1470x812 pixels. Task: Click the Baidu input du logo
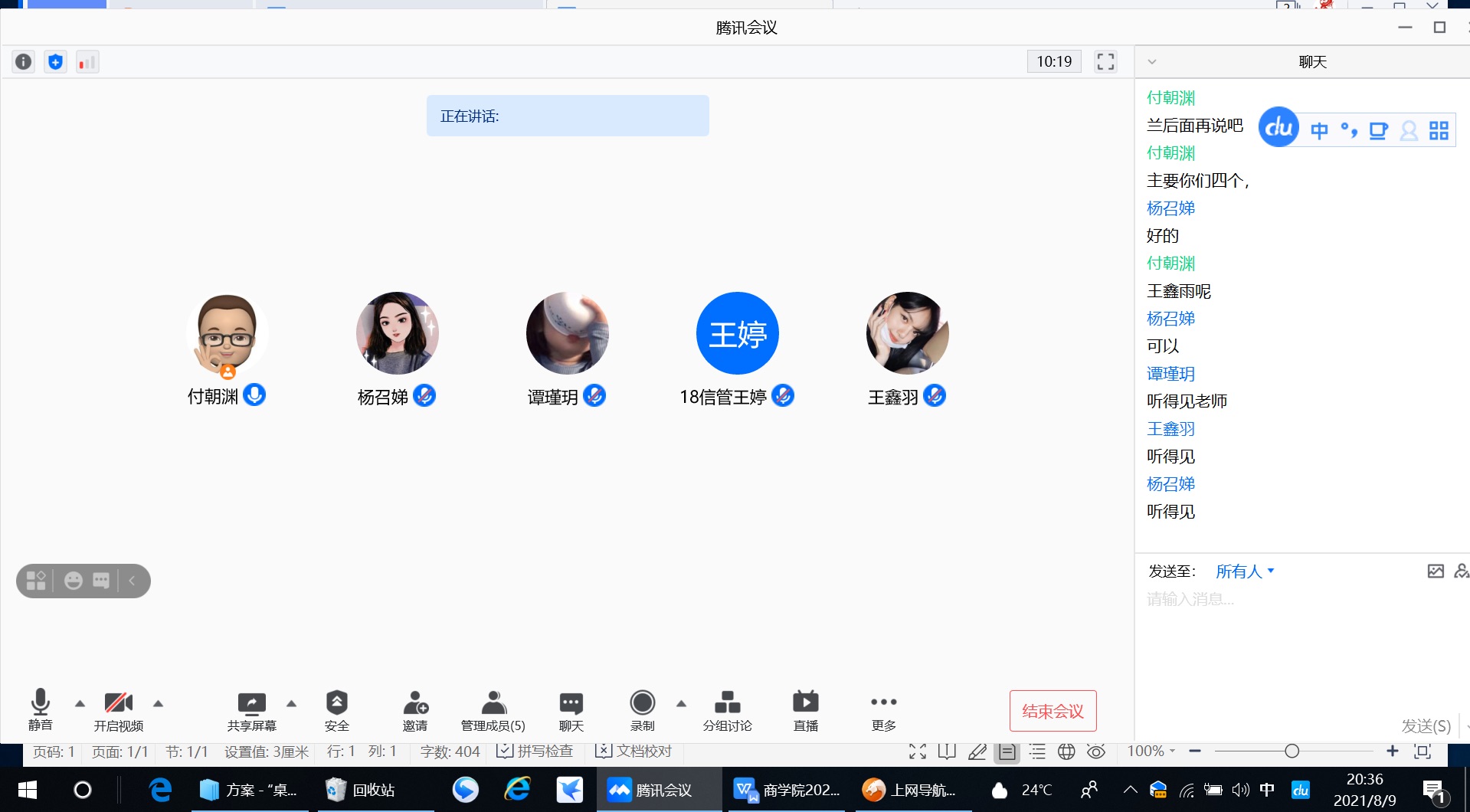(x=1279, y=127)
